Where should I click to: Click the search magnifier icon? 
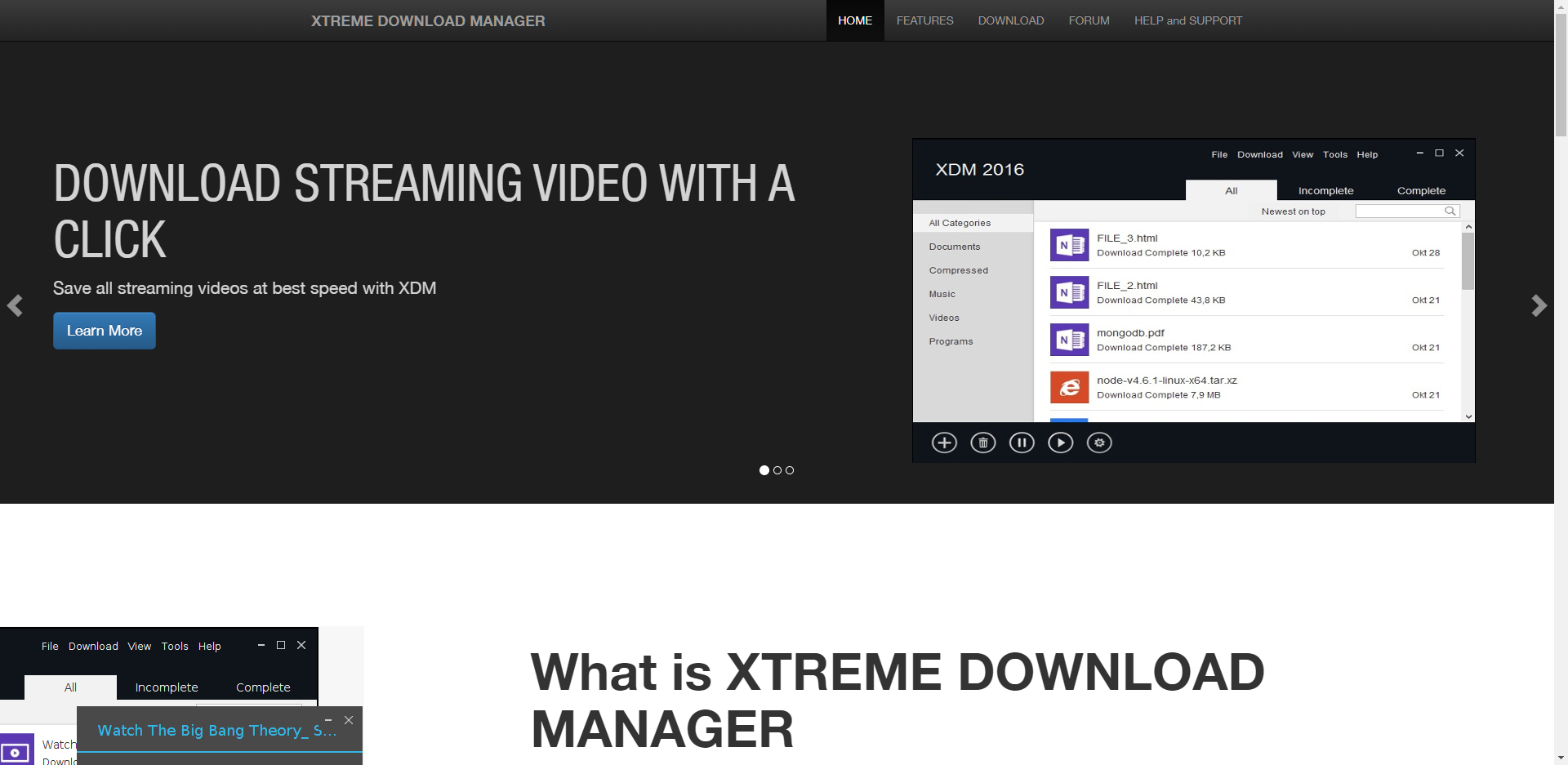pyautogui.click(x=1450, y=211)
